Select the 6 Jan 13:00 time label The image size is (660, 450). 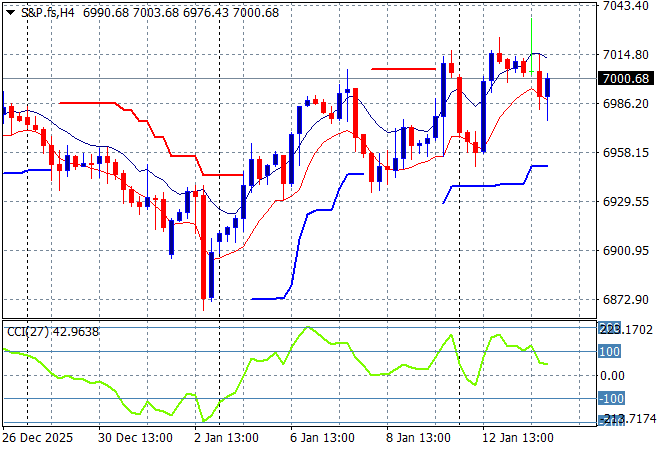323,438
